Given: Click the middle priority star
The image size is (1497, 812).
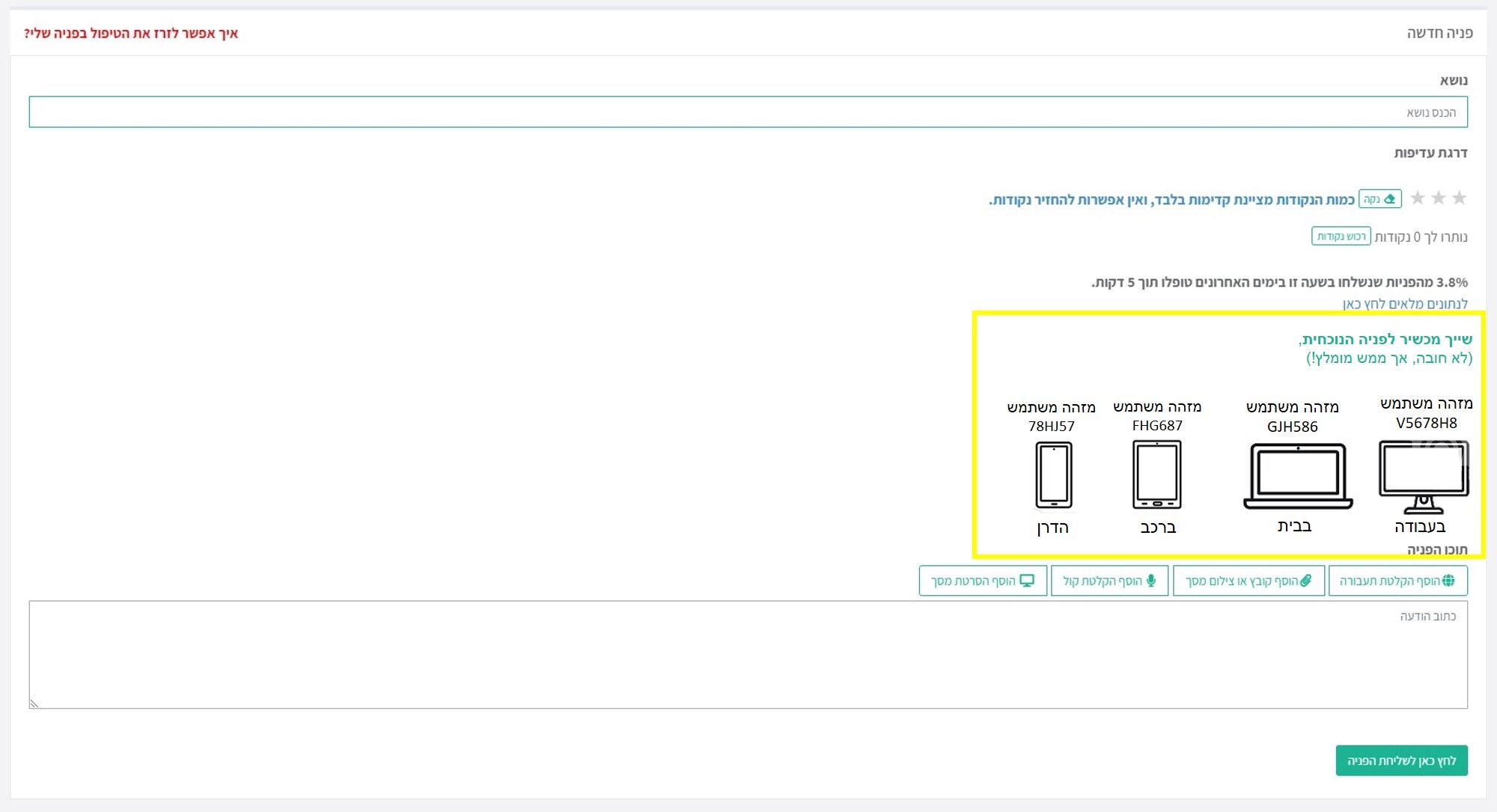Looking at the screenshot, I should point(1438,198).
